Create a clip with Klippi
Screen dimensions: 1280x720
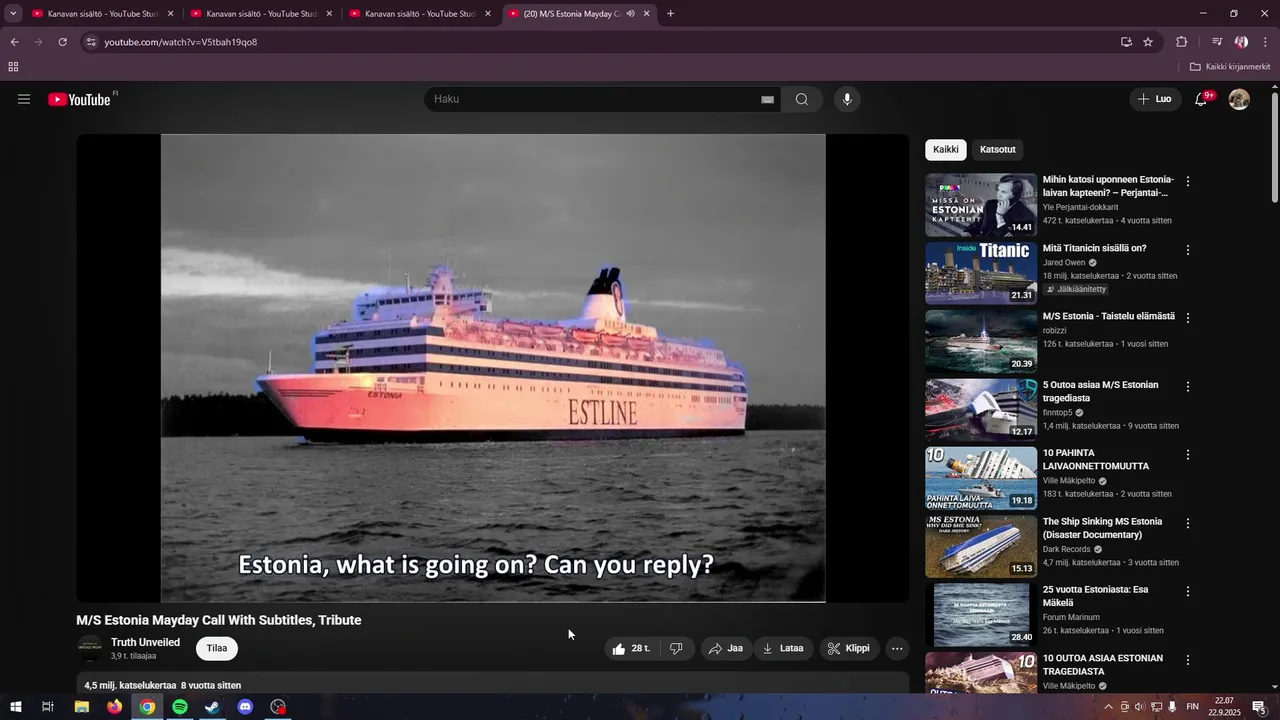coord(849,648)
